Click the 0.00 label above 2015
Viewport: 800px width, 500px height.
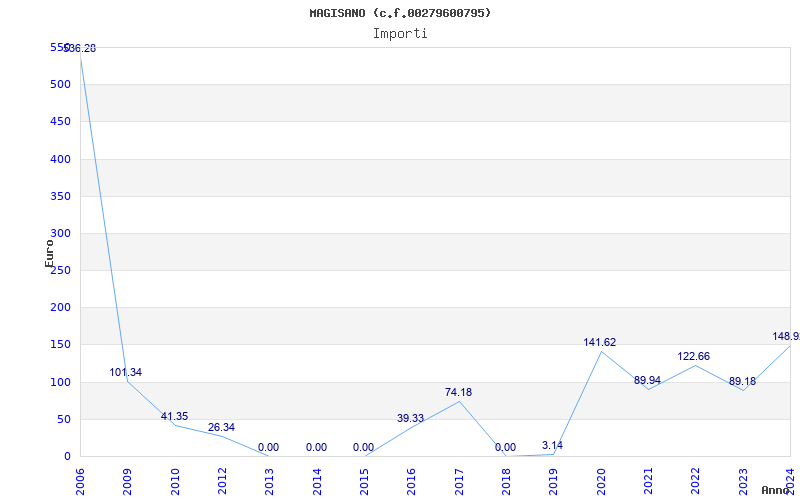pyautogui.click(x=363, y=447)
